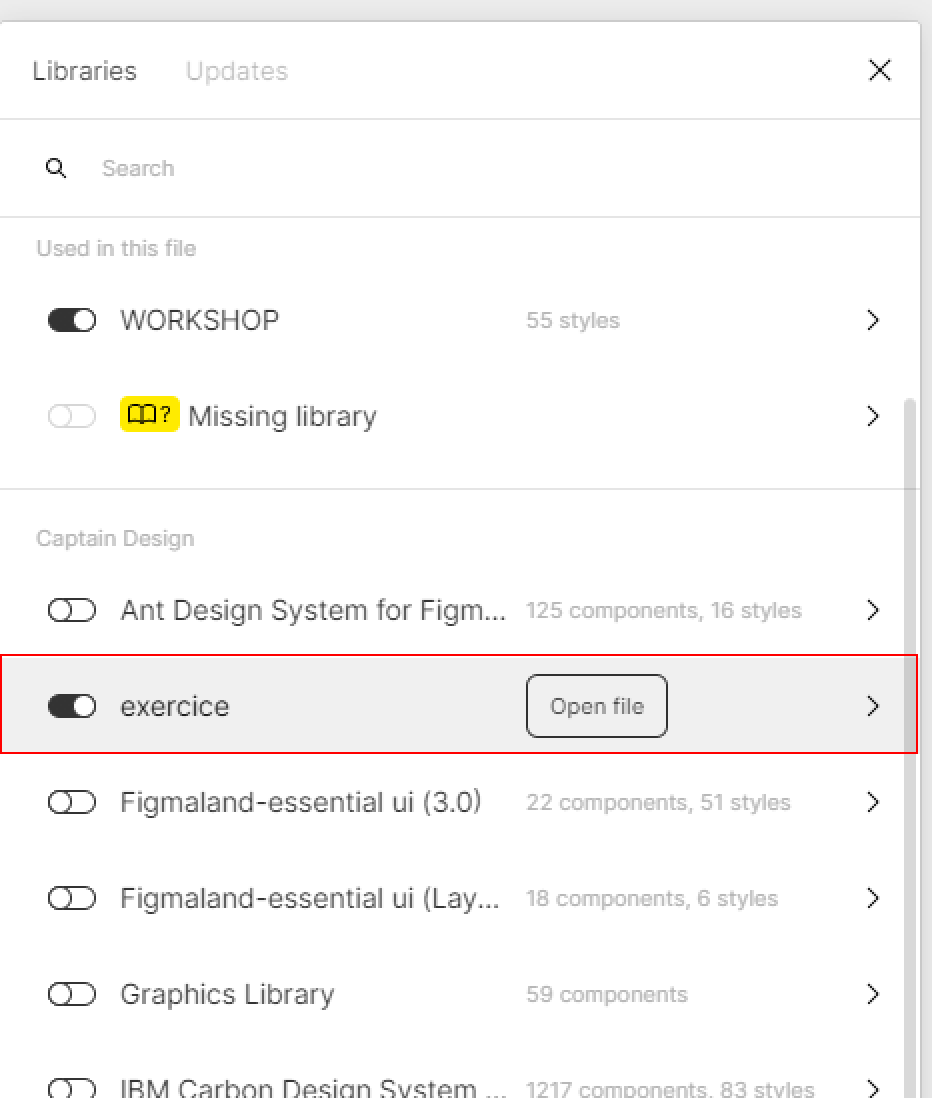932x1098 pixels.
Task: Select the Libraries tab
Action: pyautogui.click(x=85, y=71)
